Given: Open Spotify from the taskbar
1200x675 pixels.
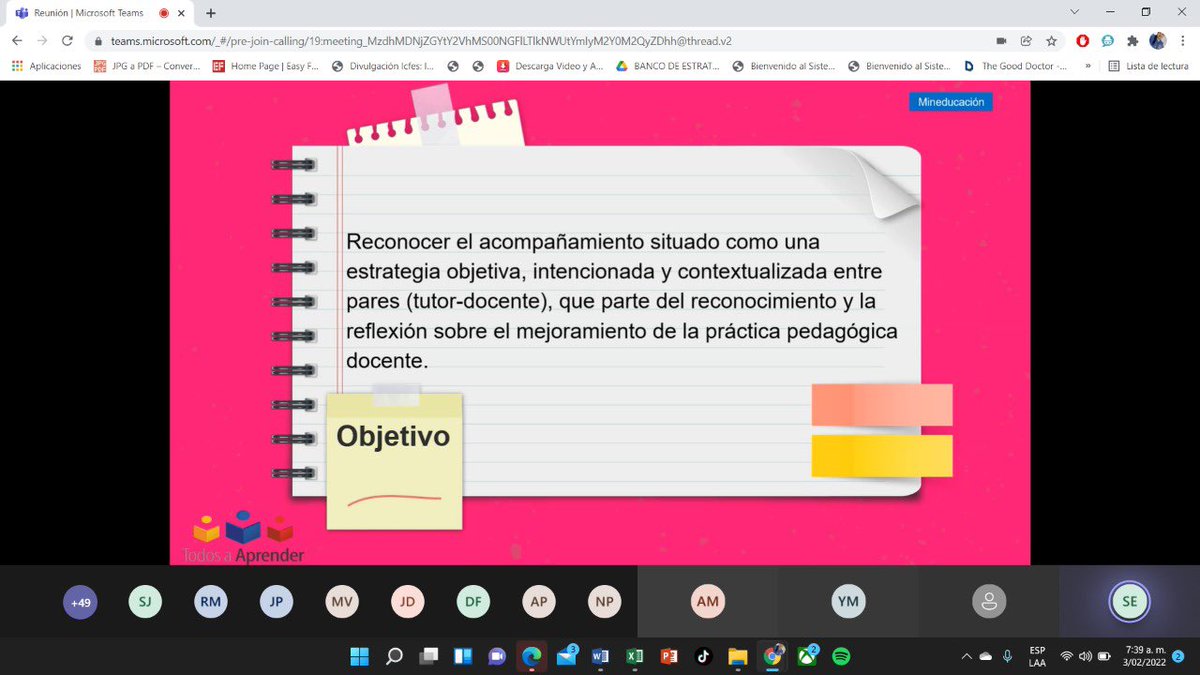Looking at the screenshot, I should (x=841, y=656).
